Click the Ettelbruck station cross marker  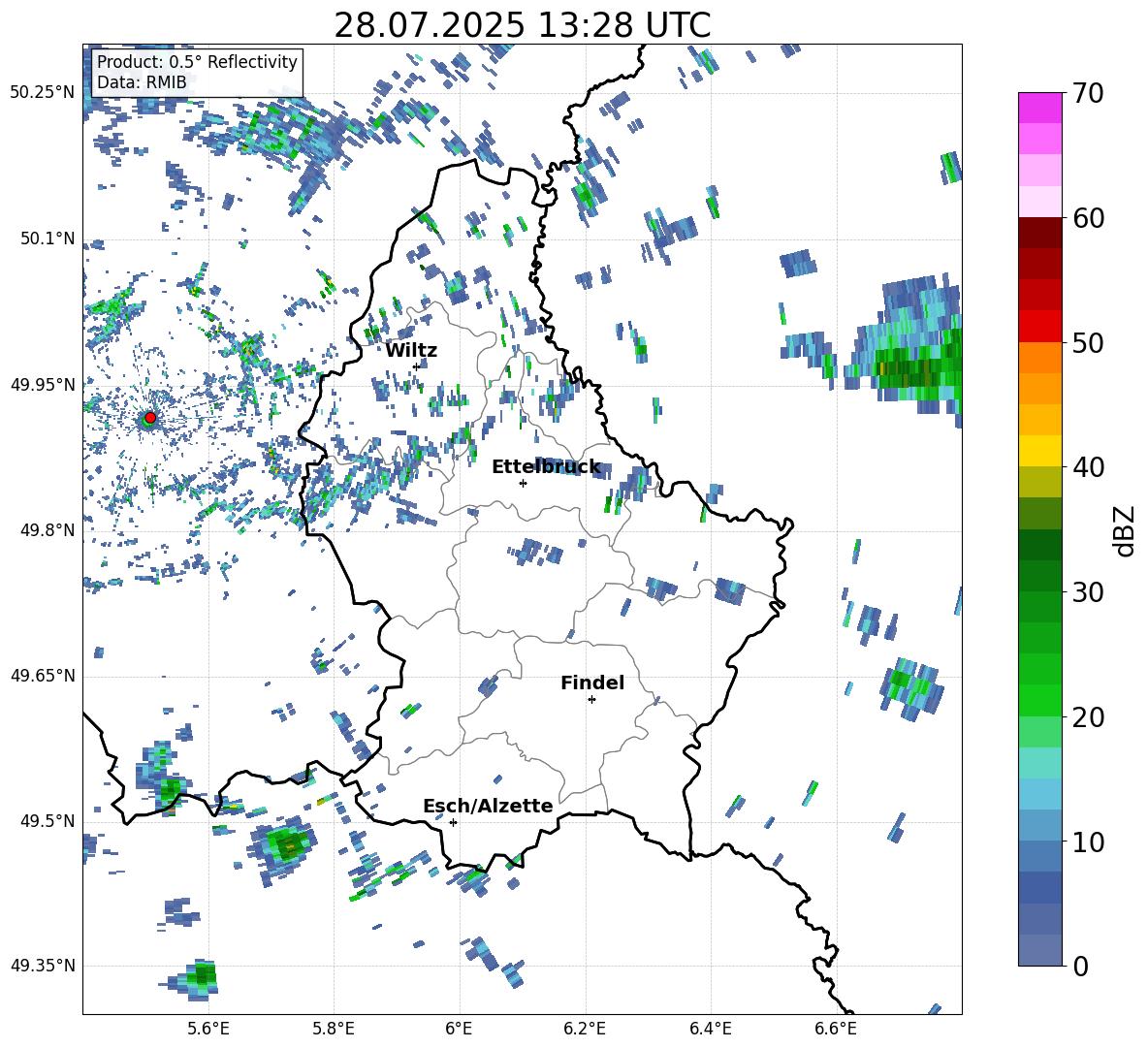(x=523, y=483)
